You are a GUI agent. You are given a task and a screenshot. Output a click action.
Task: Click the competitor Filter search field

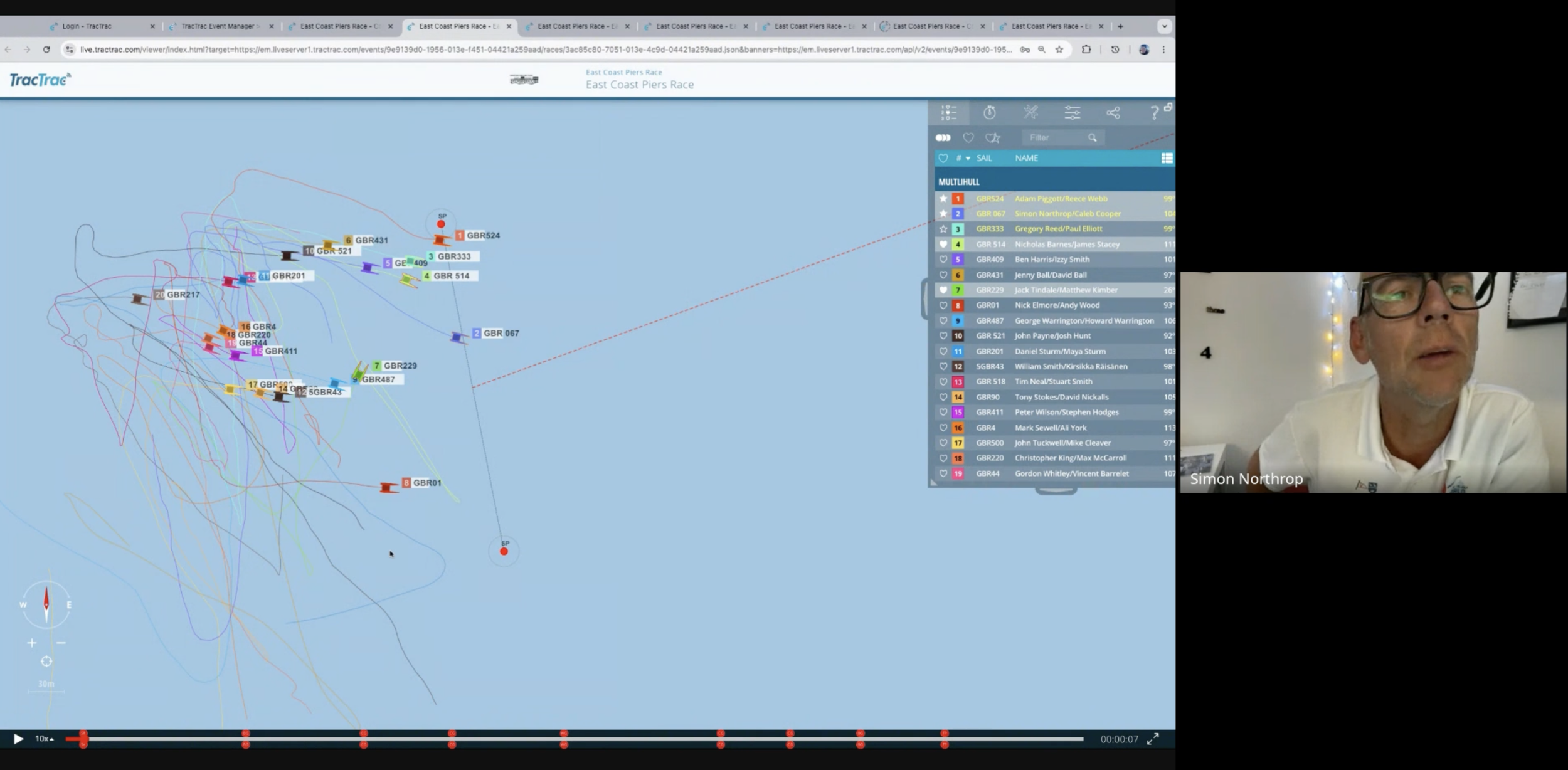click(x=1057, y=138)
